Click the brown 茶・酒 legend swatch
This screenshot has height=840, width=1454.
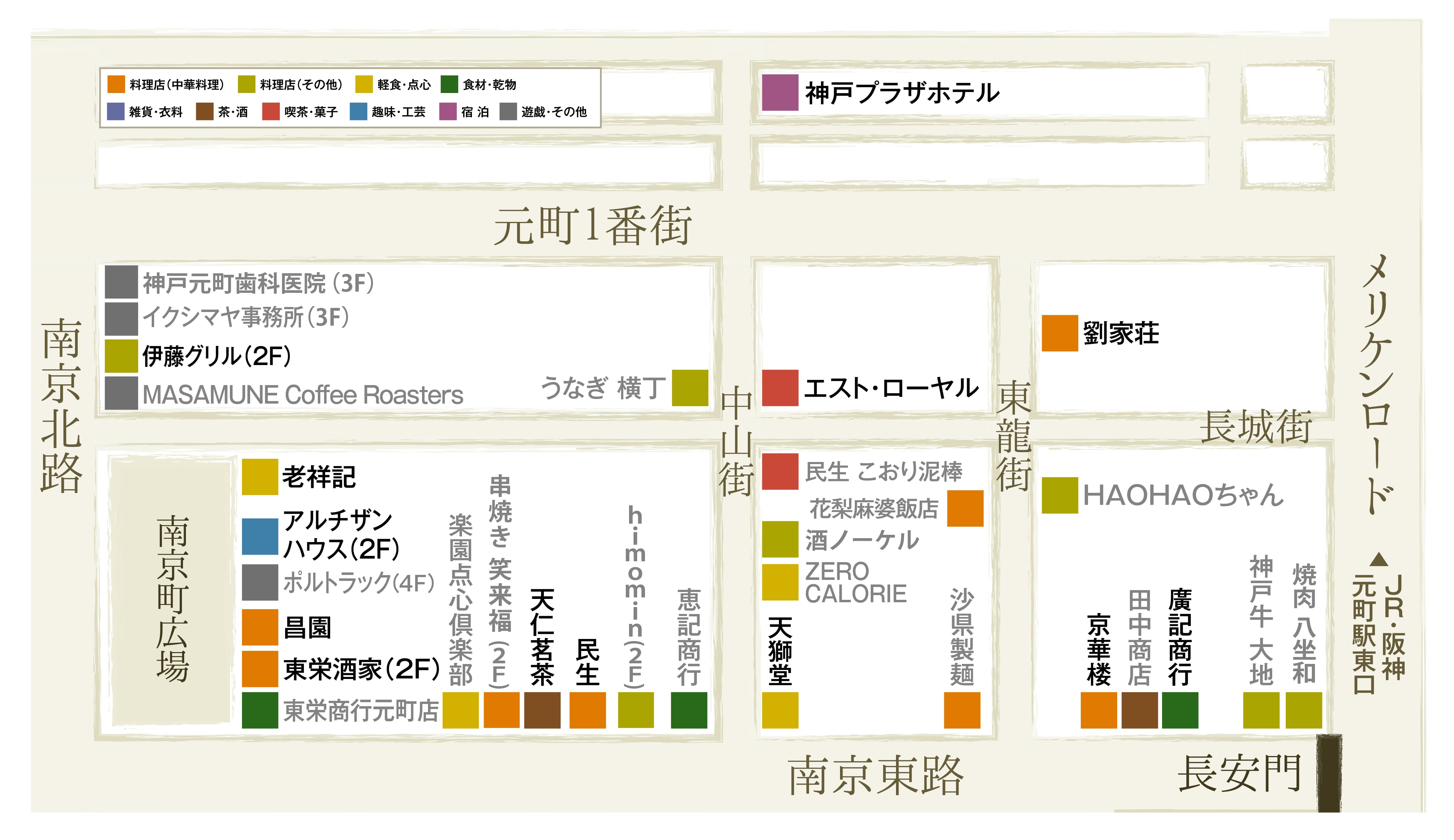tap(205, 111)
